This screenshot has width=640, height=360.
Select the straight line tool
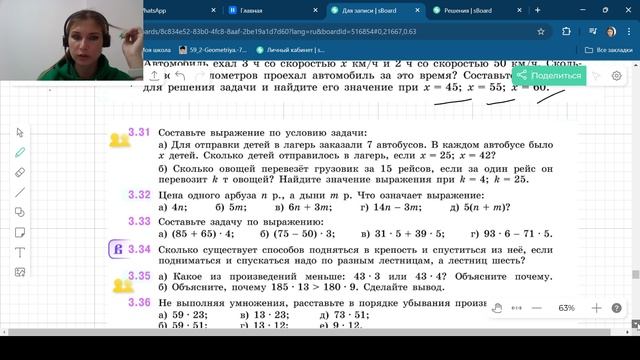tap(20, 192)
